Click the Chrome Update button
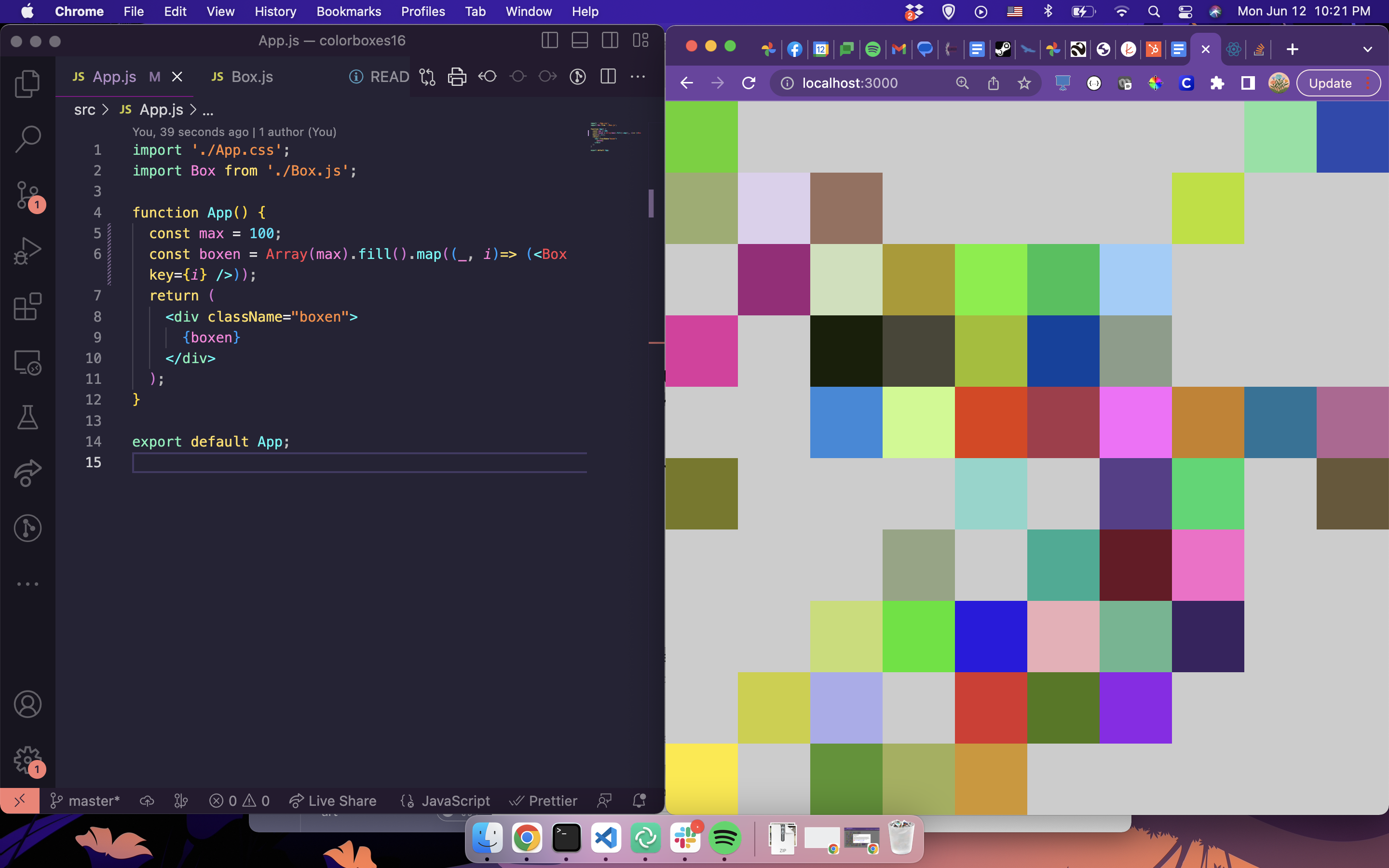 click(x=1330, y=83)
